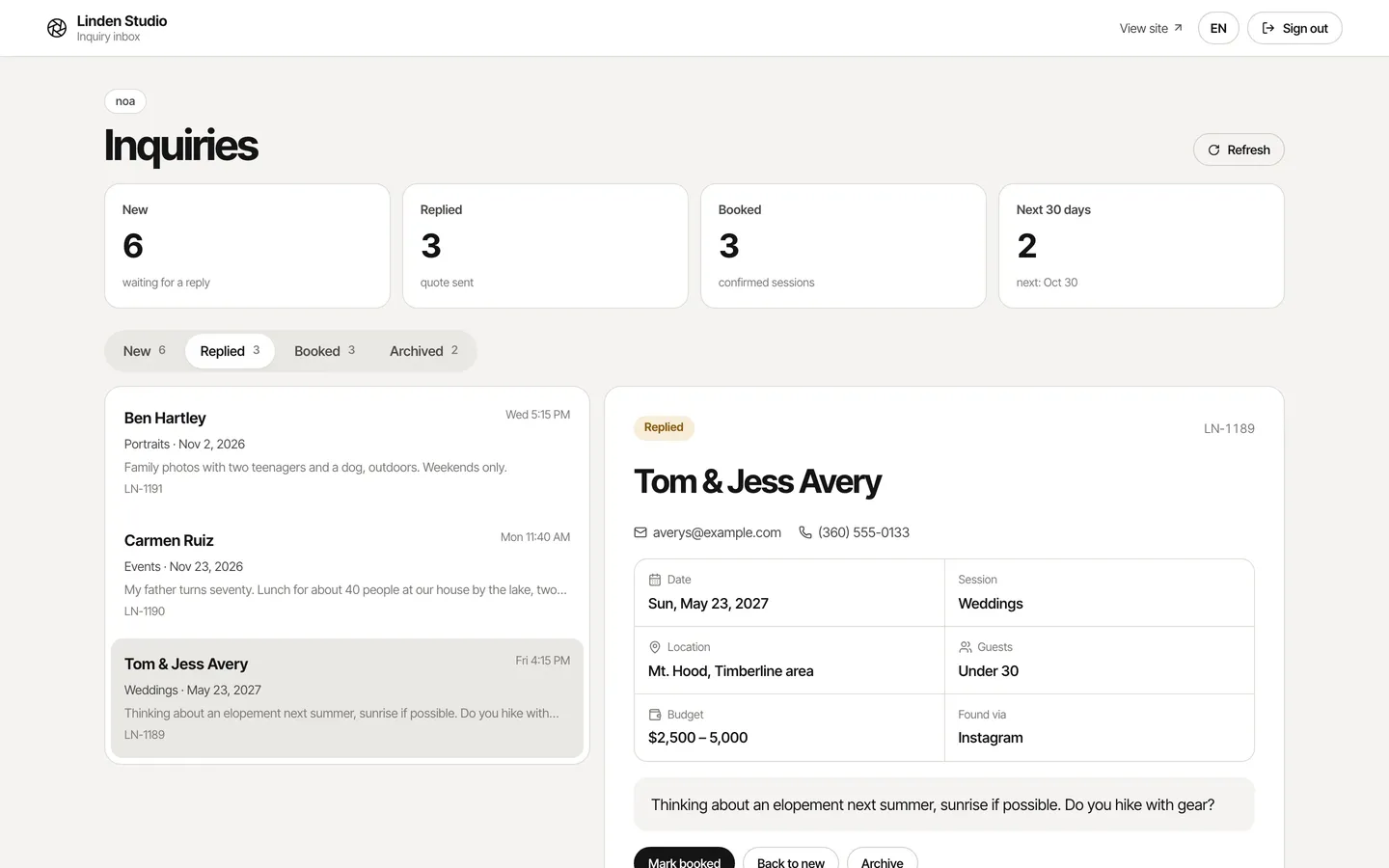The height and width of the screenshot is (868, 1389).
Task: Click the Refresh circular arrow icon
Action: (1213, 149)
